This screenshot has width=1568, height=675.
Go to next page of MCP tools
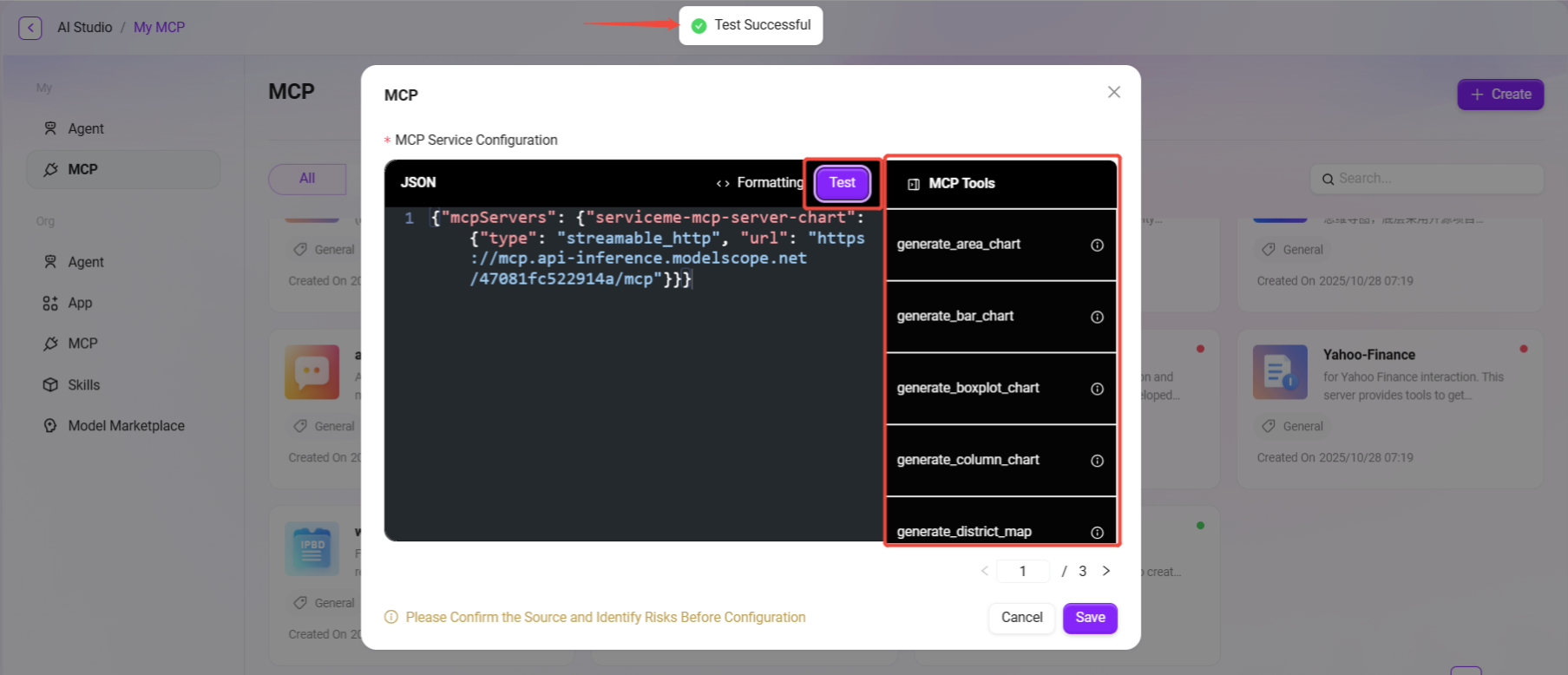1106,571
